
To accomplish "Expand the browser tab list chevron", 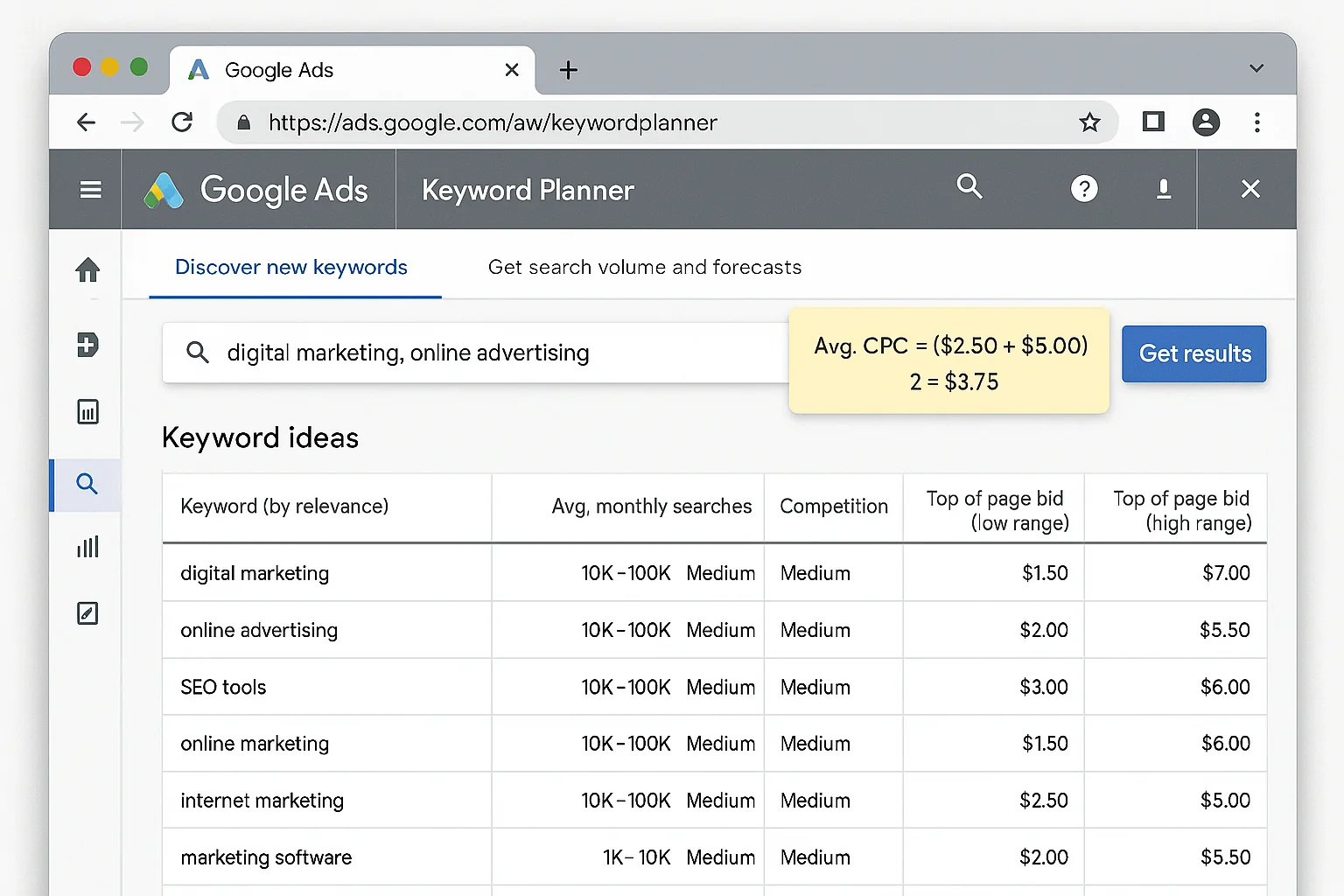I will coord(1256,68).
